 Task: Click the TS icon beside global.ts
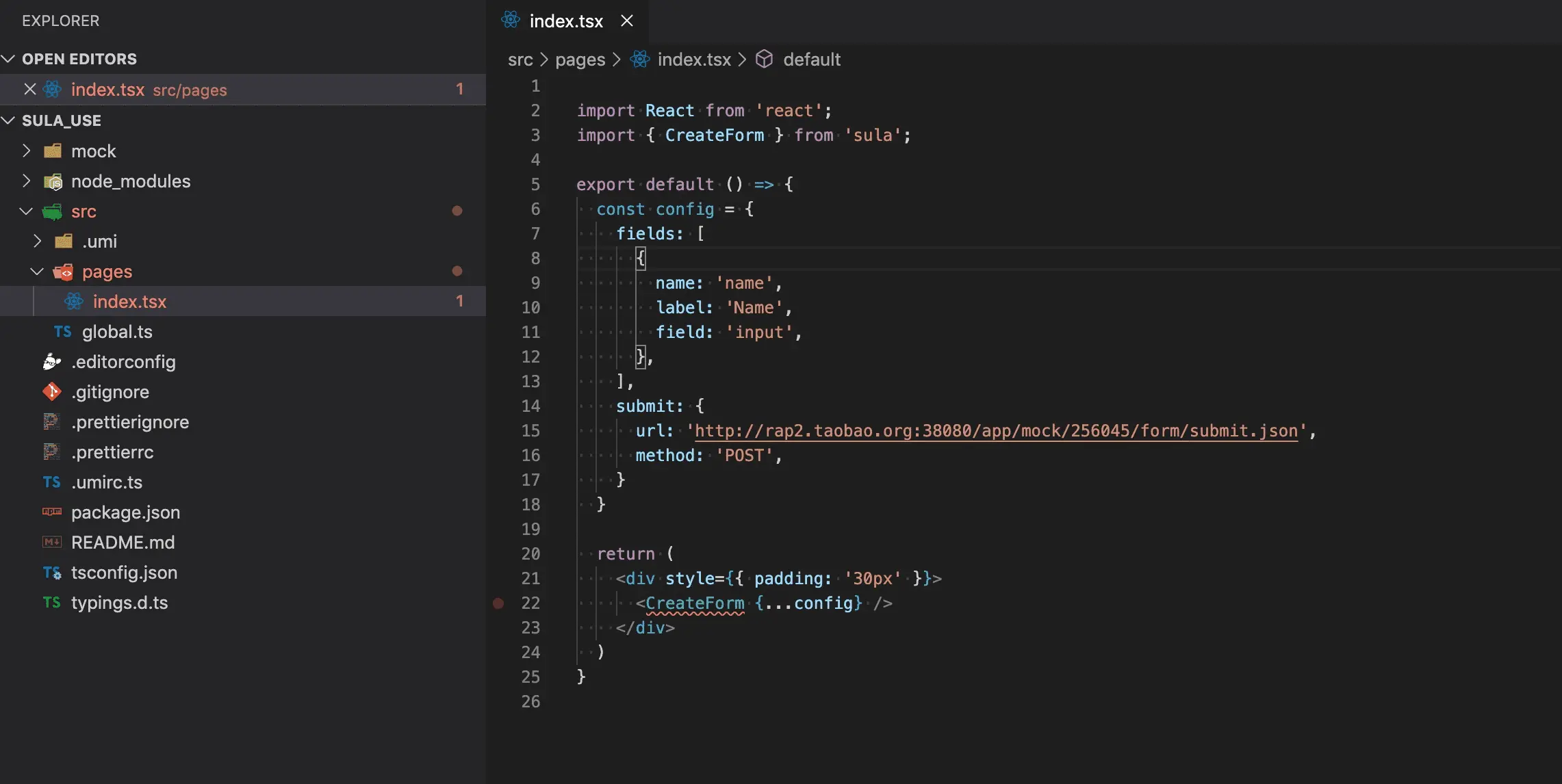pyautogui.click(x=62, y=332)
